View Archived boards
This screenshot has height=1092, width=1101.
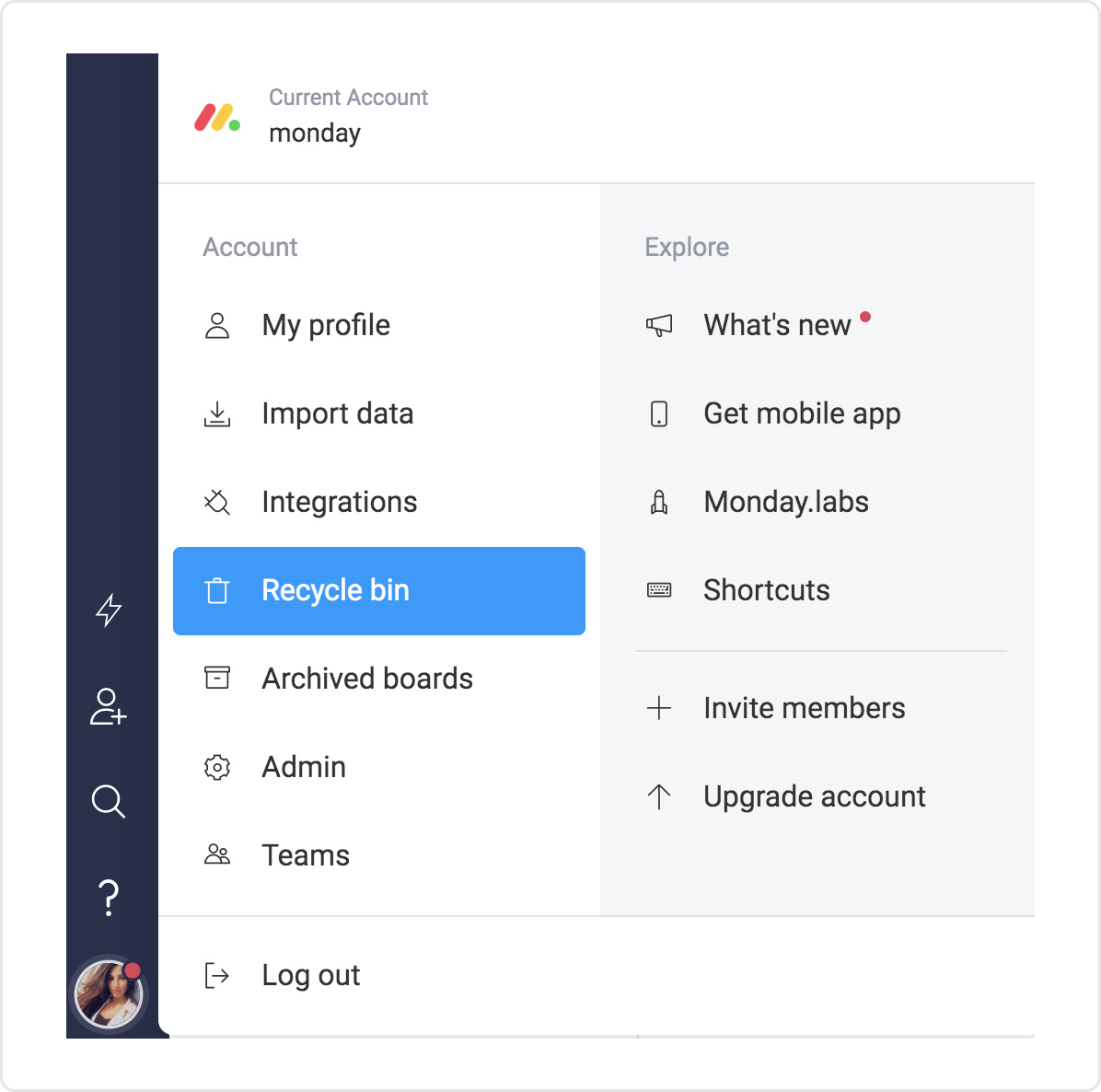(379, 680)
